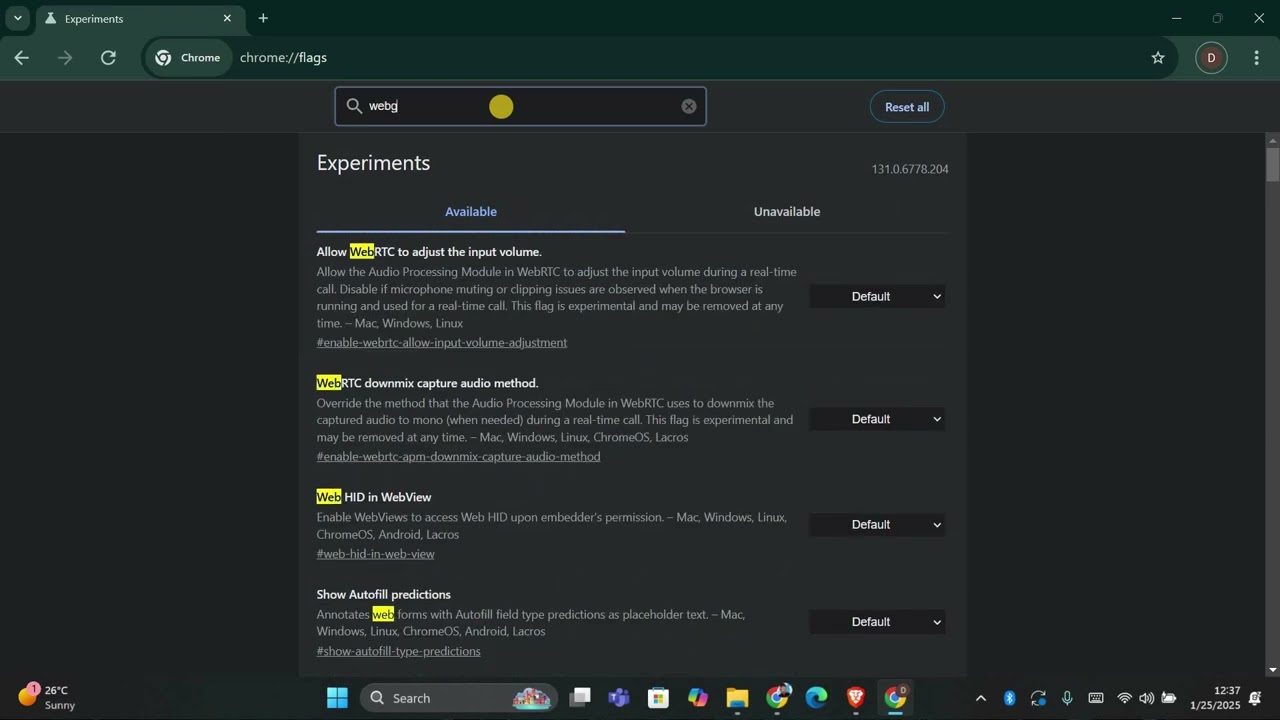Switch to the Available tab

click(471, 212)
